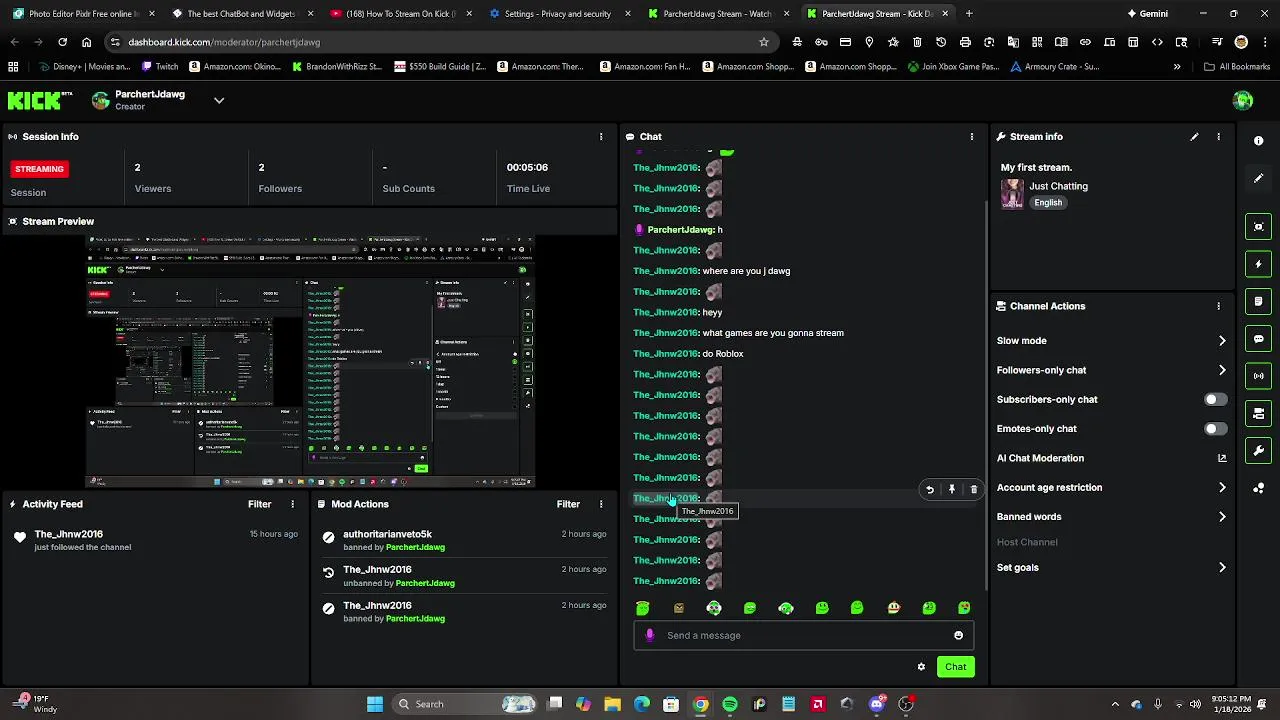
Task: Expand Account age restriction settings
Action: [1222, 488]
